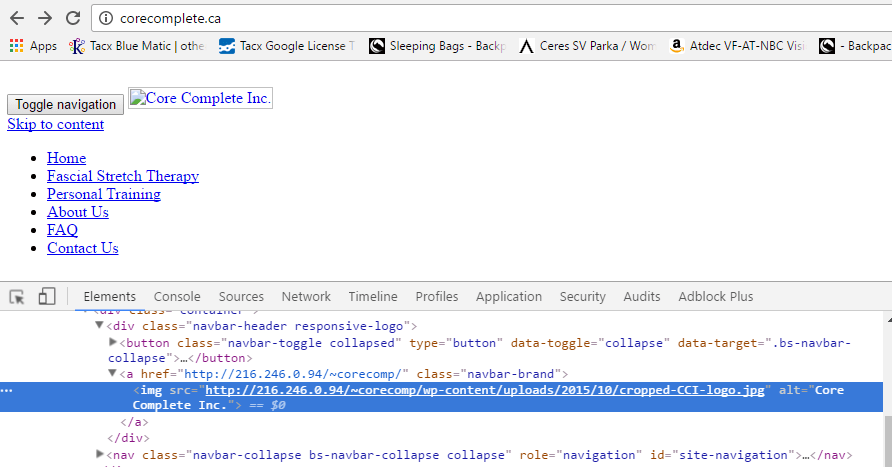The image size is (892, 467).
Task: Open site info icon in address bar
Action: [106, 18]
